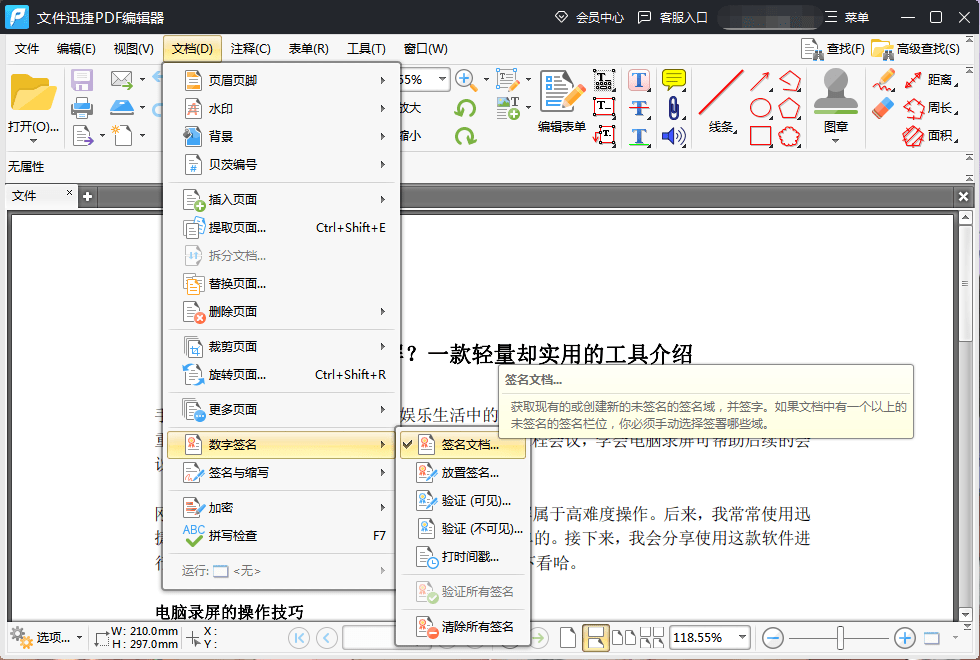Screen dimensions: 980x660
Task: Select the eraser tool
Action: [x=883, y=109]
